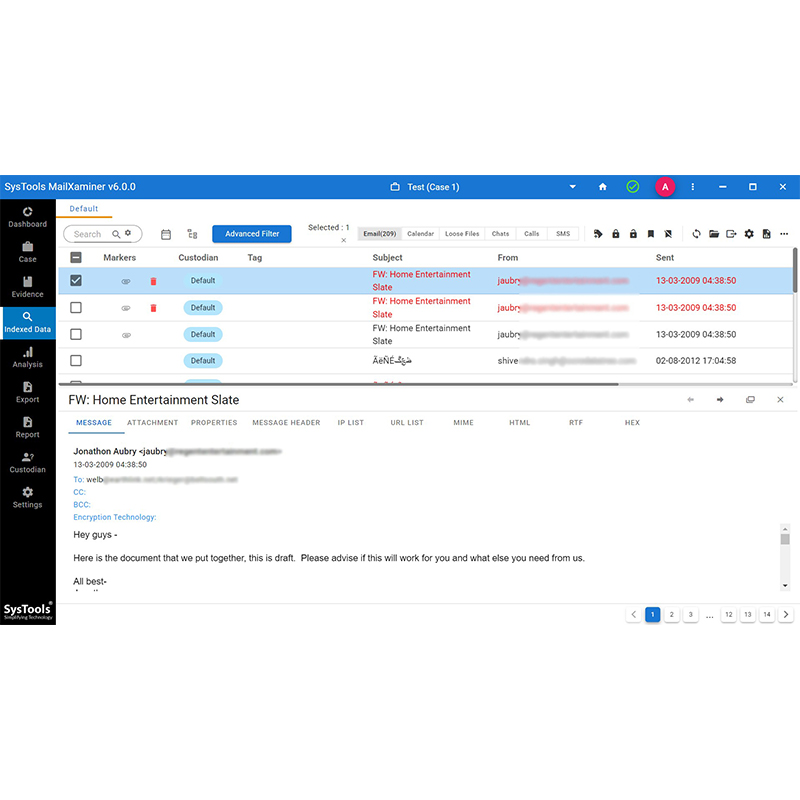Open the Export section in sidebar
The image size is (800, 800).
tap(28, 393)
